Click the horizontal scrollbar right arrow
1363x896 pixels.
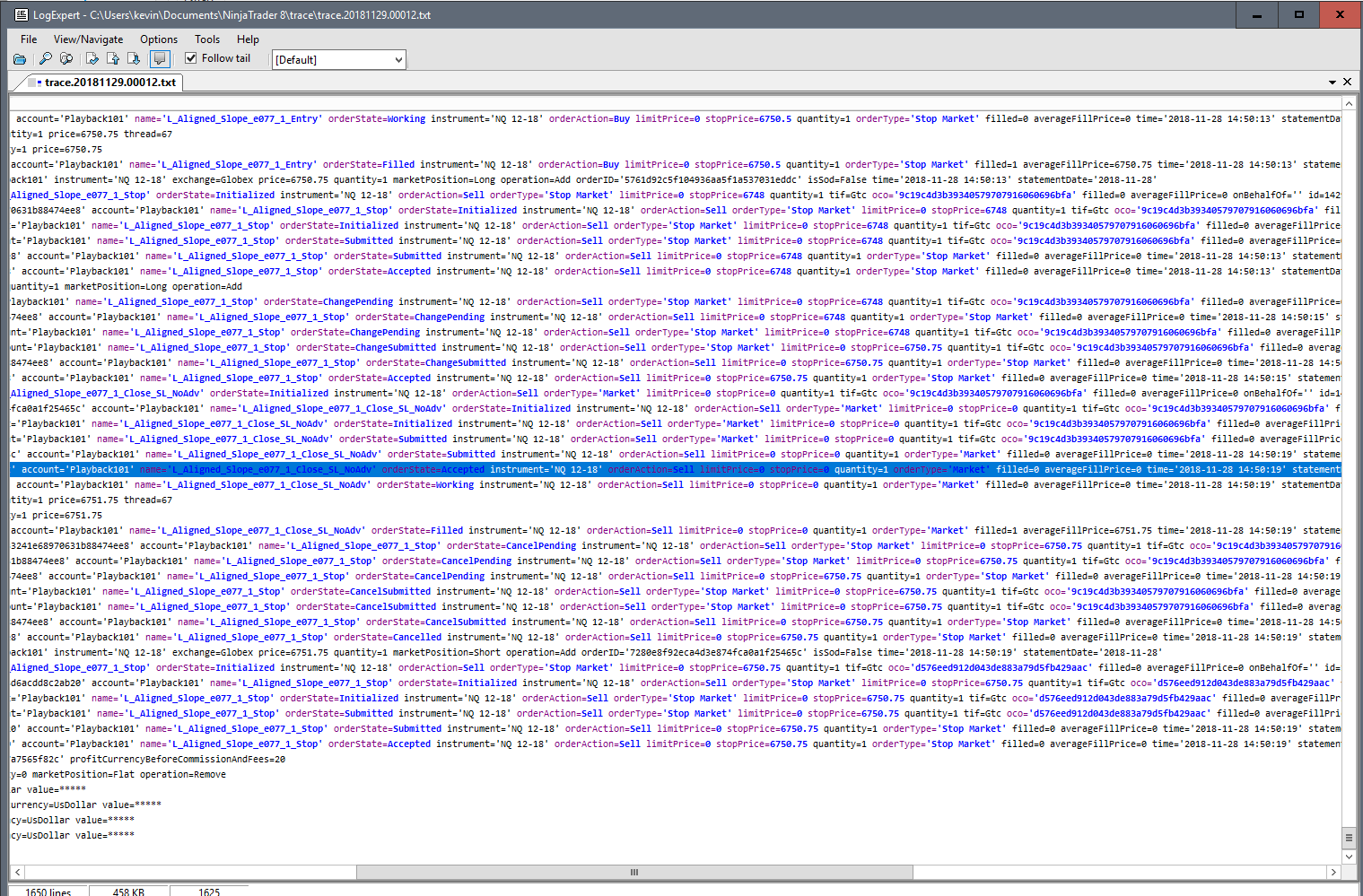coord(1333,872)
